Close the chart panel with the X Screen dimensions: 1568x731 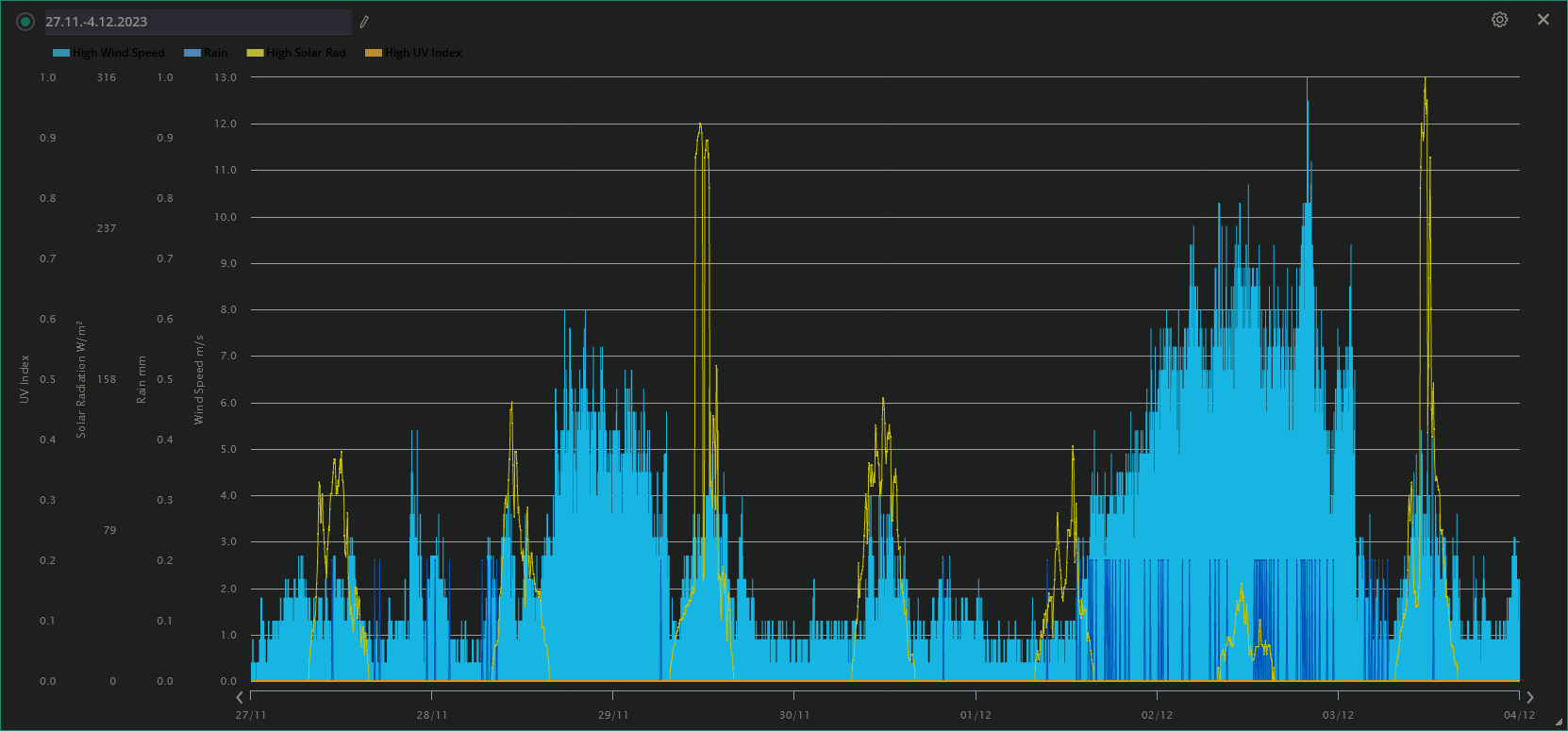[x=1543, y=20]
